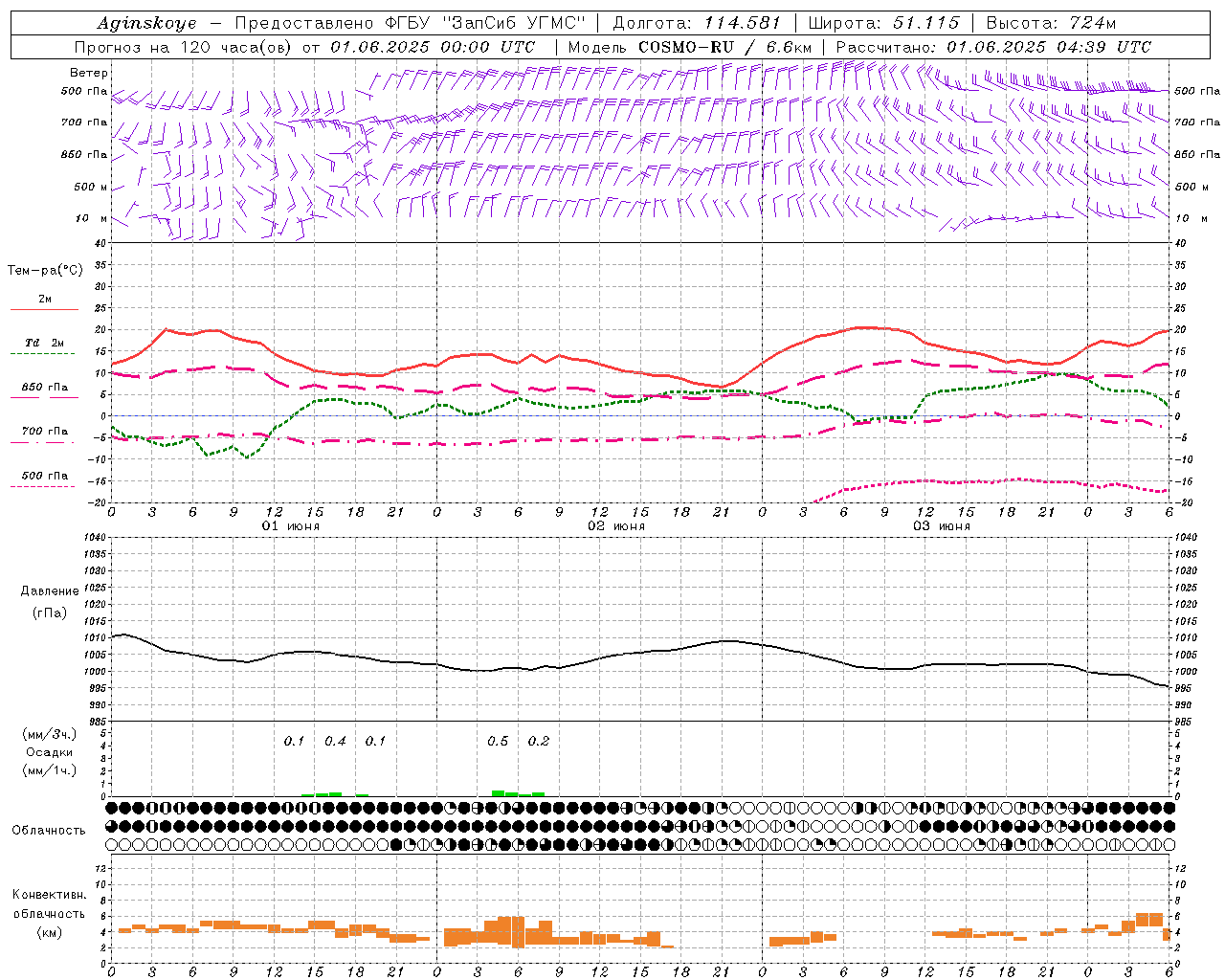Click the Конвективн. convective cloud label
Viewport: 1225px width, 980px height.
coord(49,895)
